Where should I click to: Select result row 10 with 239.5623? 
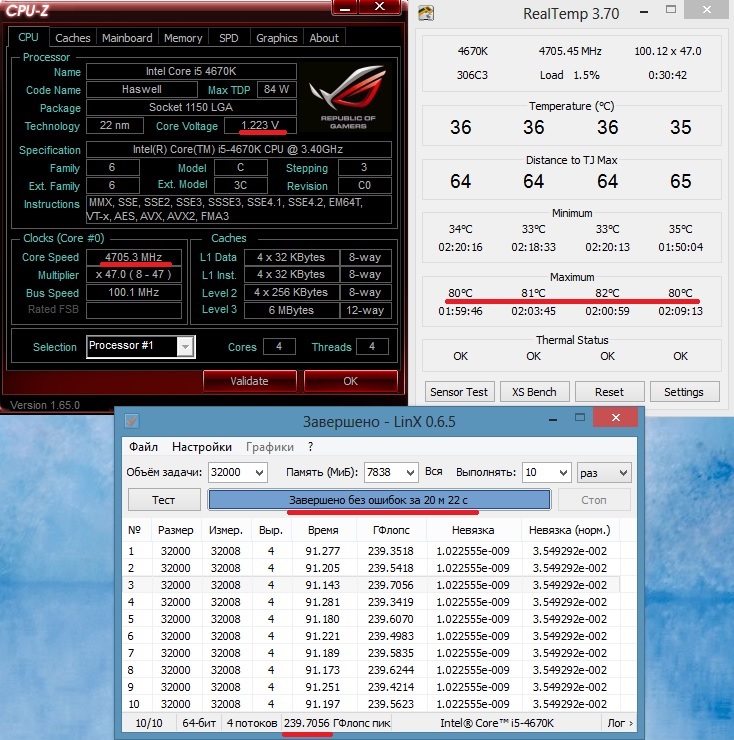point(371,704)
